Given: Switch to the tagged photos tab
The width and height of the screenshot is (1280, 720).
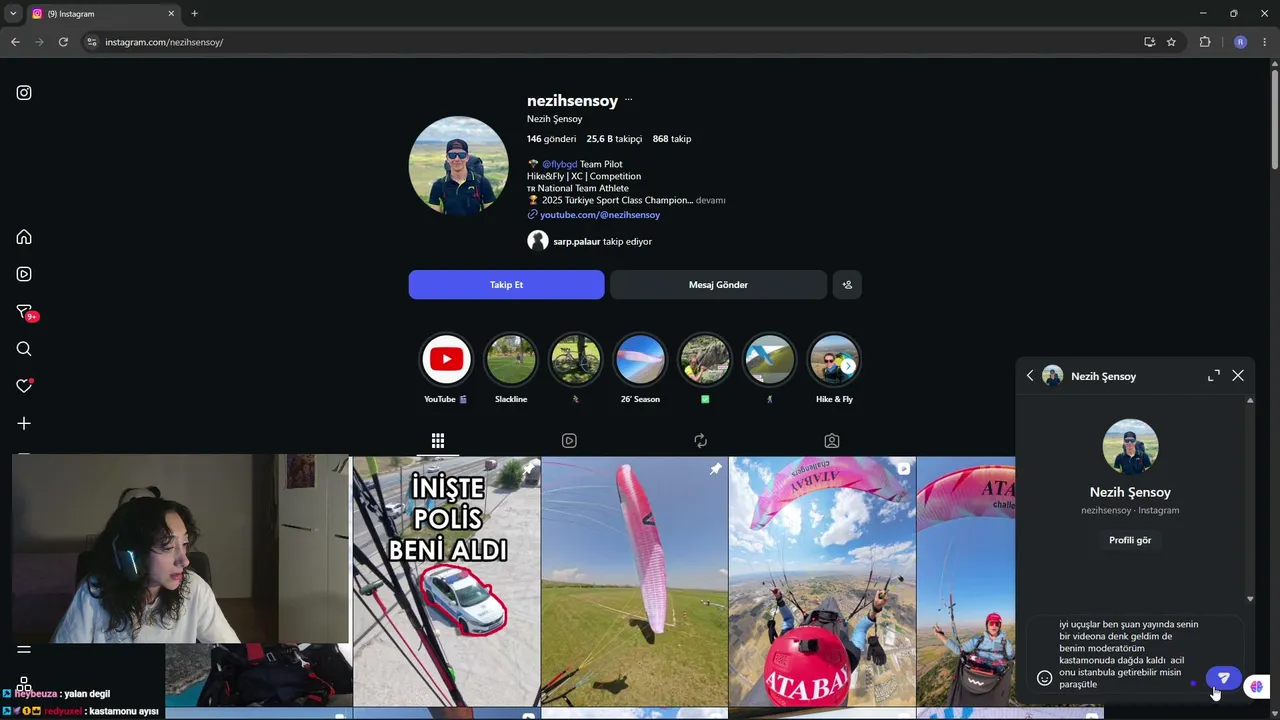Looking at the screenshot, I should tap(831, 441).
